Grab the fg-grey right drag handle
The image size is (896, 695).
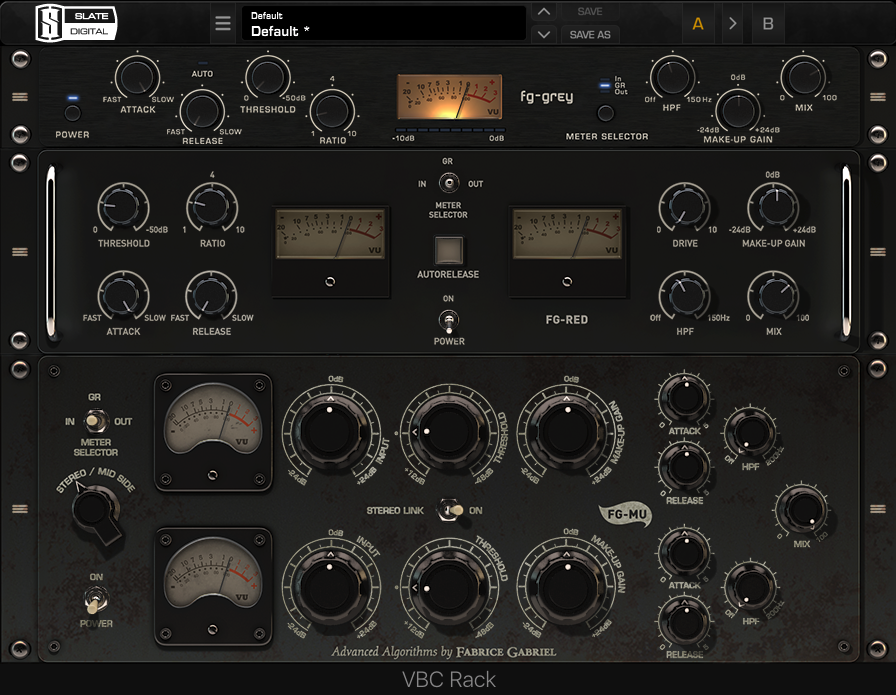pyautogui.click(x=878, y=97)
